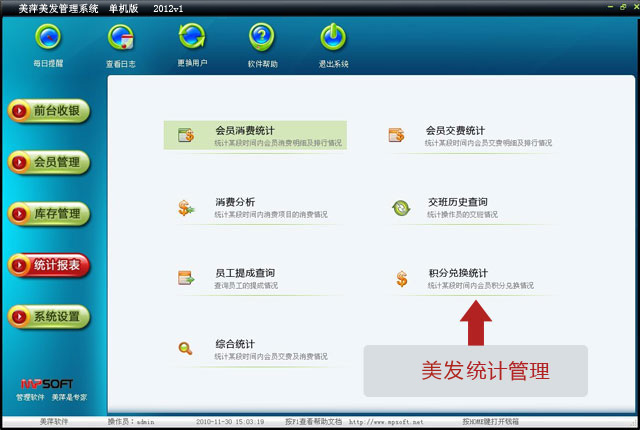This screenshot has height=430, width=640.
Task: Click the 积分兑换统计 dollar icon
Action: pos(400,278)
